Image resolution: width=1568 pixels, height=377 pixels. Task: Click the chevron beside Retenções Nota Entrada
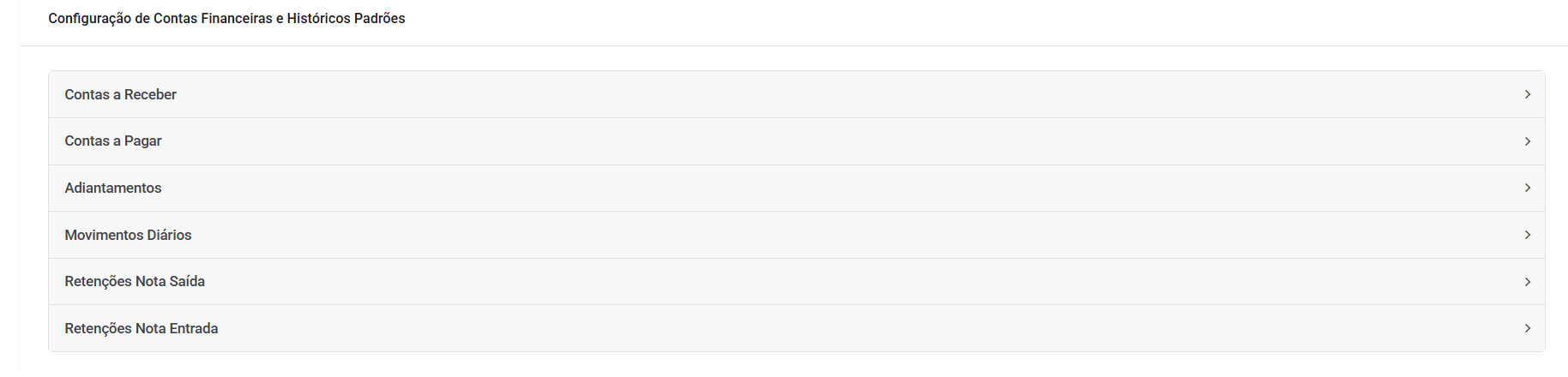[1527, 328]
